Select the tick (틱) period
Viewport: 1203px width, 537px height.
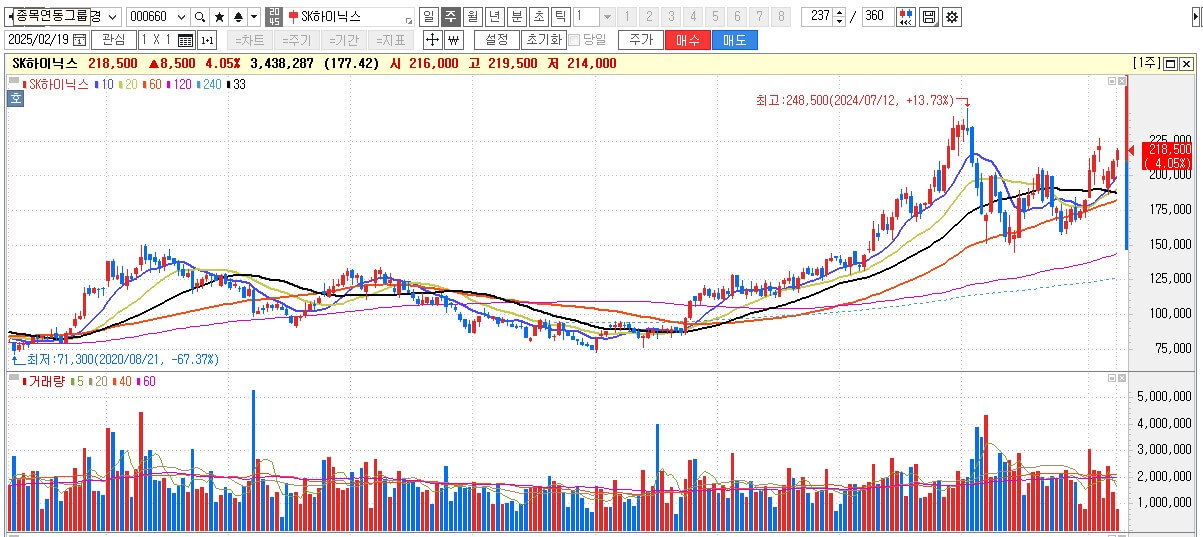pyautogui.click(x=561, y=17)
